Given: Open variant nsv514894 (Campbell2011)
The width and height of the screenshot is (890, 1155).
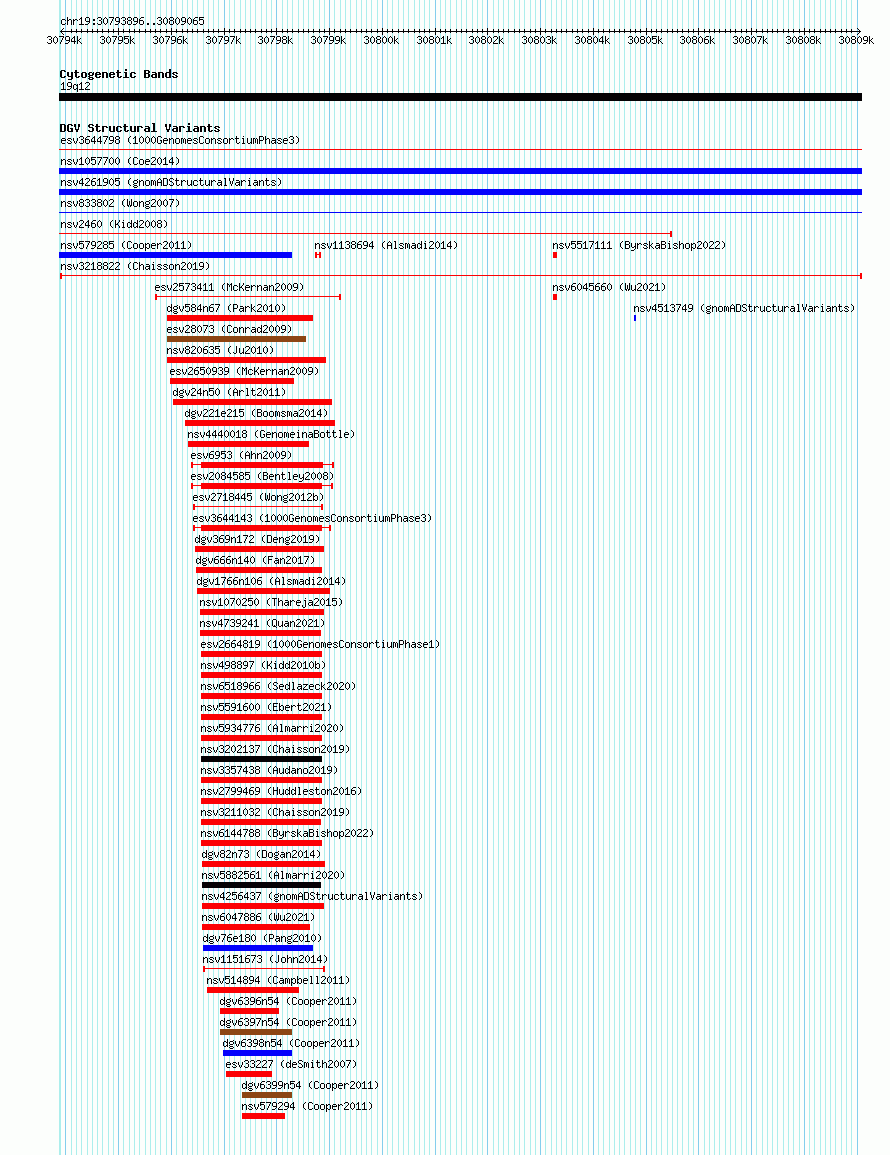Looking at the screenshot, I should click(x=278, y=980).
